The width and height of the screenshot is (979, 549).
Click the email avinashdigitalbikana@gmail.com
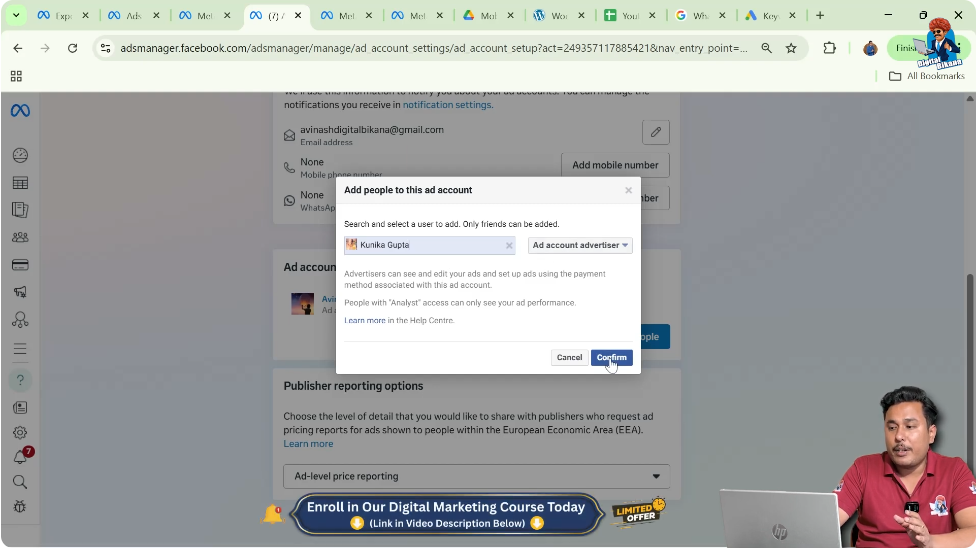[371, 130]
